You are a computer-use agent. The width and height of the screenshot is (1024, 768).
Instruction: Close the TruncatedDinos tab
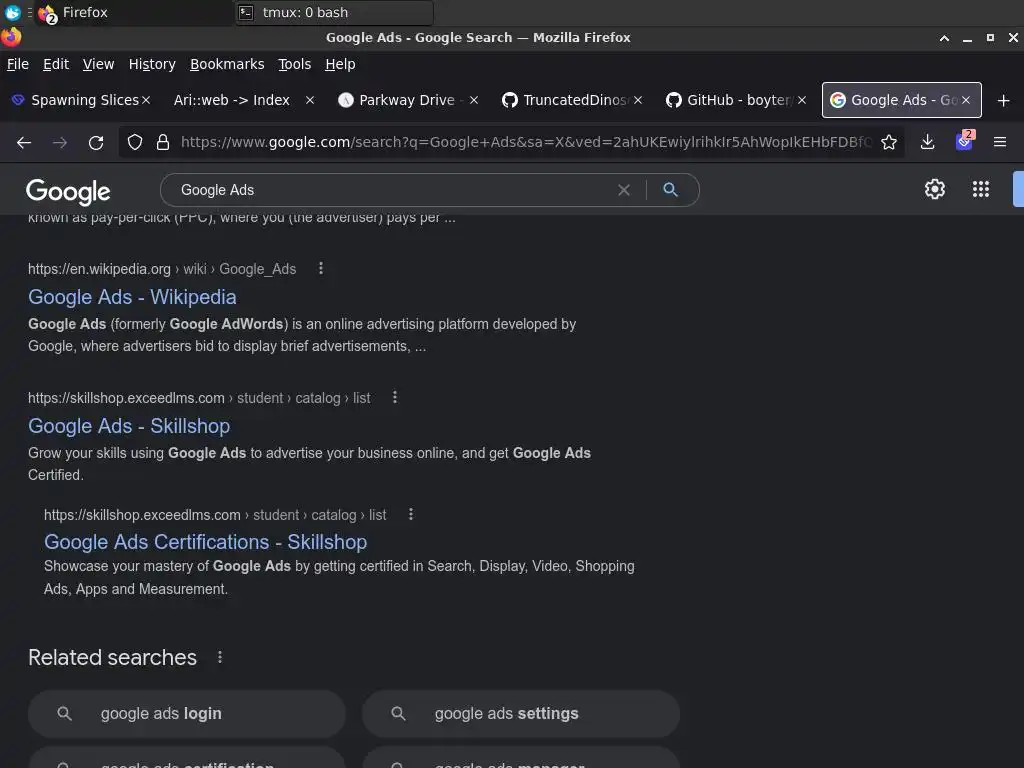click(638, 100)
